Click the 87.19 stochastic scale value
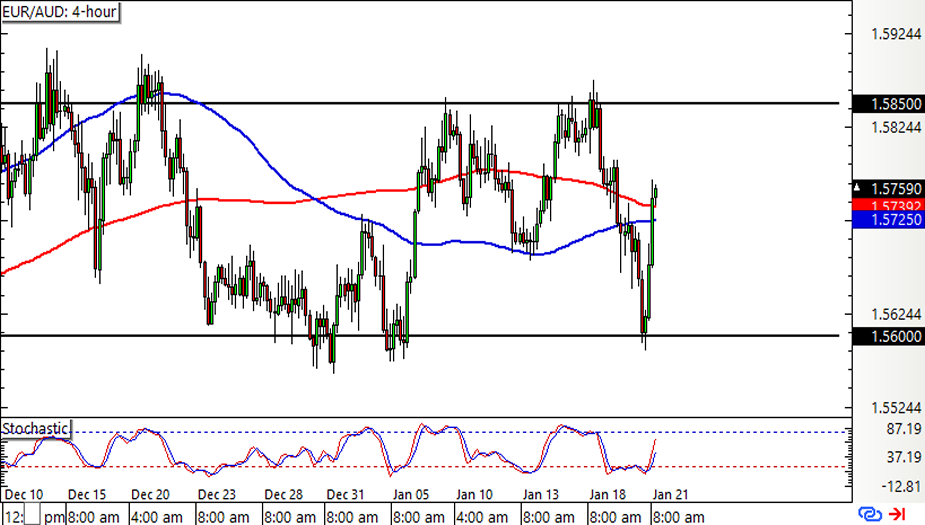Image resolution: width=925 pixels, height=525 pixels. (904, 429)
